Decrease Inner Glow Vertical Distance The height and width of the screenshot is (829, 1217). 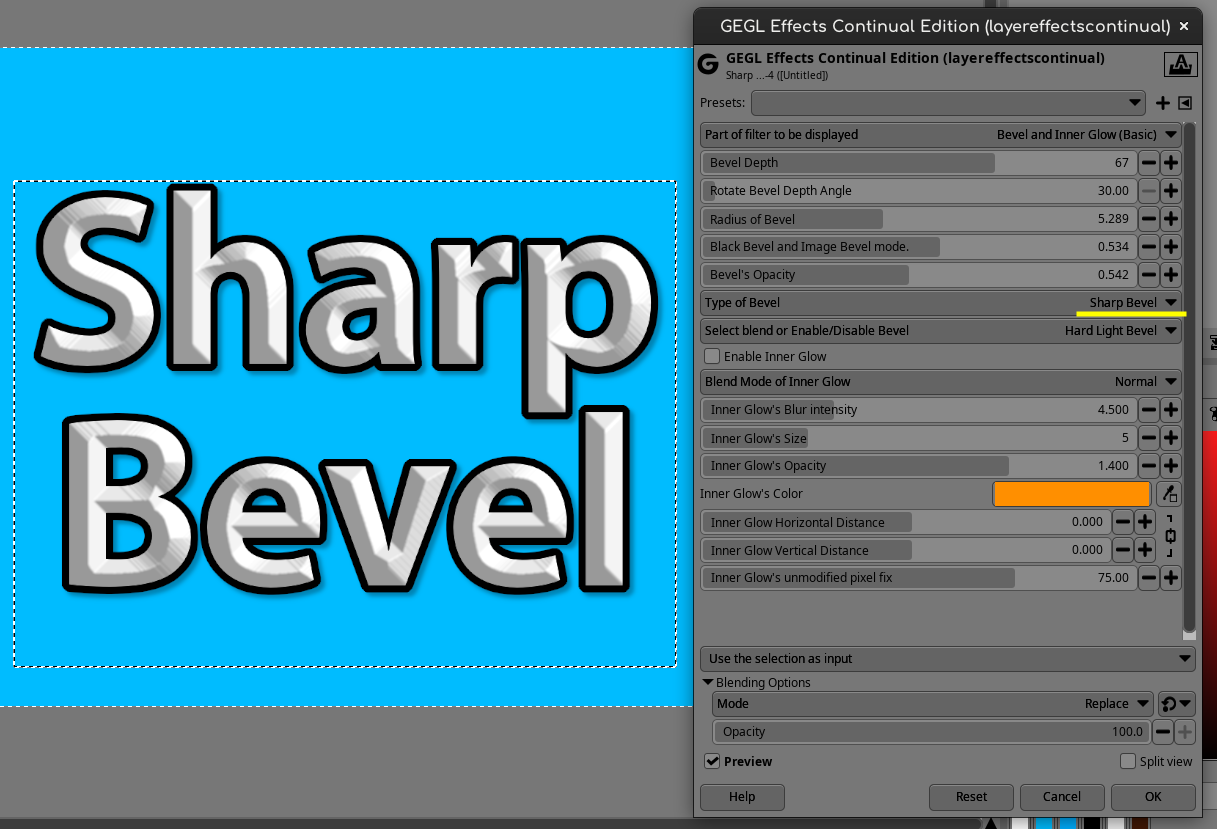point(1123,550)
